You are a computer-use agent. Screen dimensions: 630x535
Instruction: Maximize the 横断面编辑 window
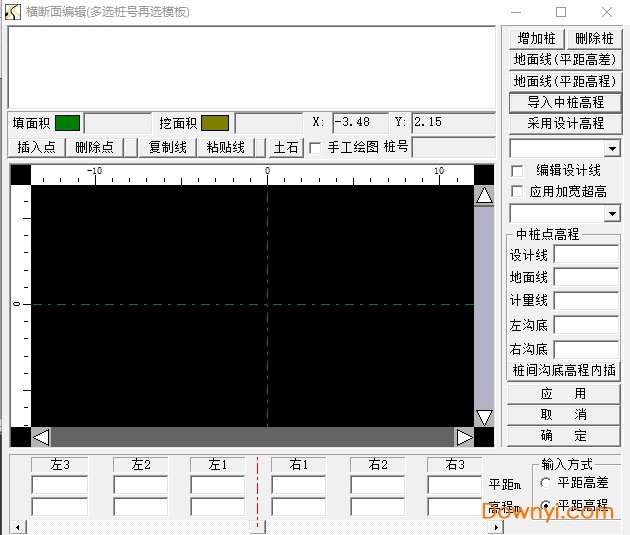pos(561,12)
